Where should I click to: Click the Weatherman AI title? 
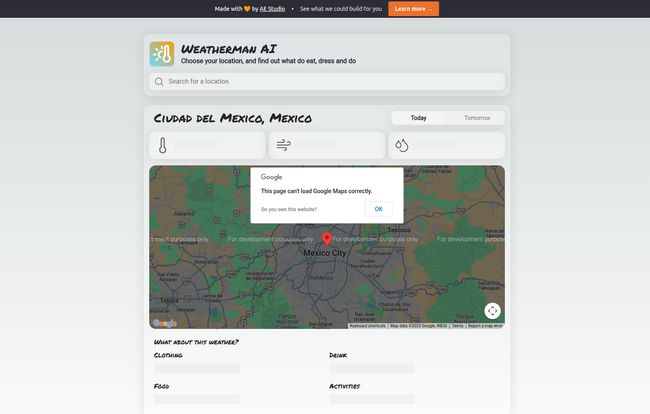click(x=229, y=49)
